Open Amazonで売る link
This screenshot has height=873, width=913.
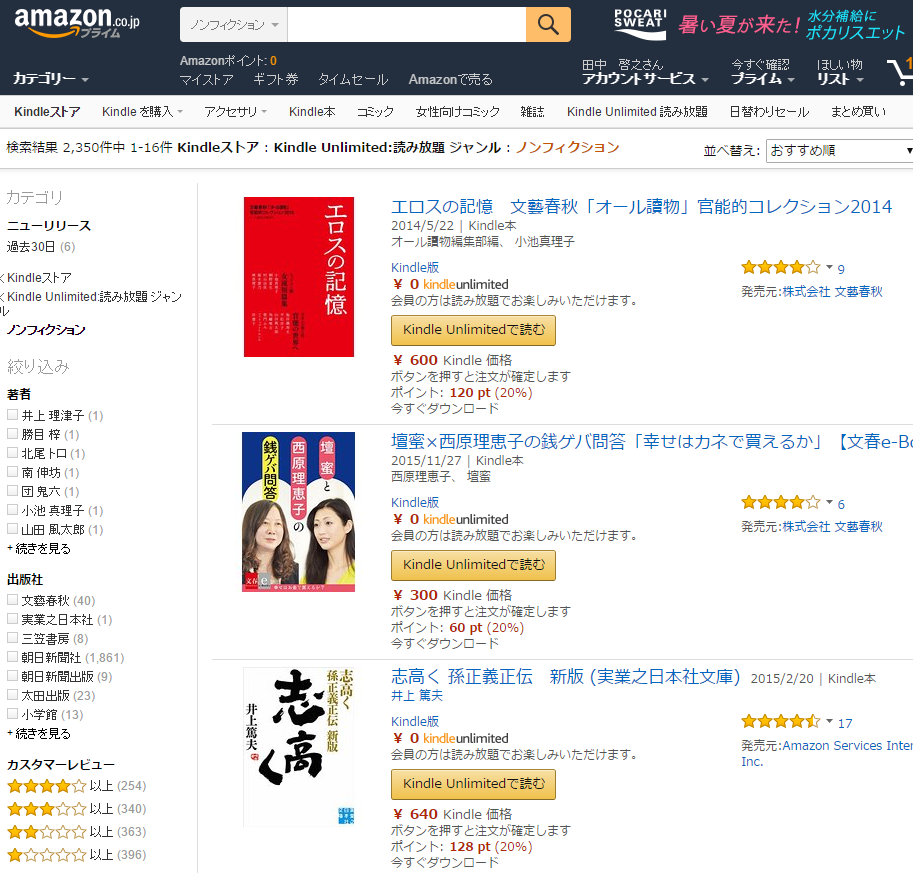click(451, 79)
